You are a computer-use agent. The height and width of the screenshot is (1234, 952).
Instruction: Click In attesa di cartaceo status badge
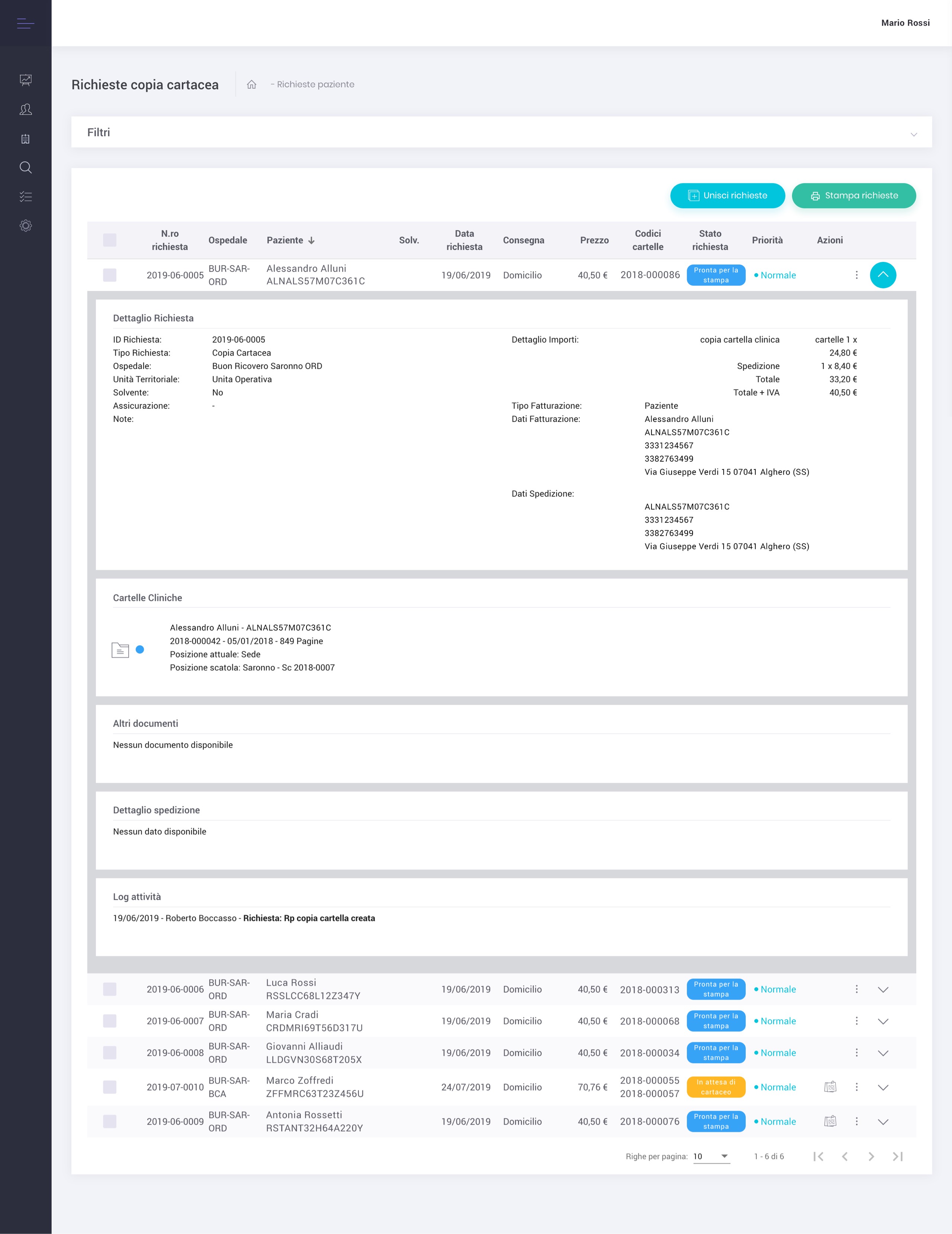(x=716, y=1087)
